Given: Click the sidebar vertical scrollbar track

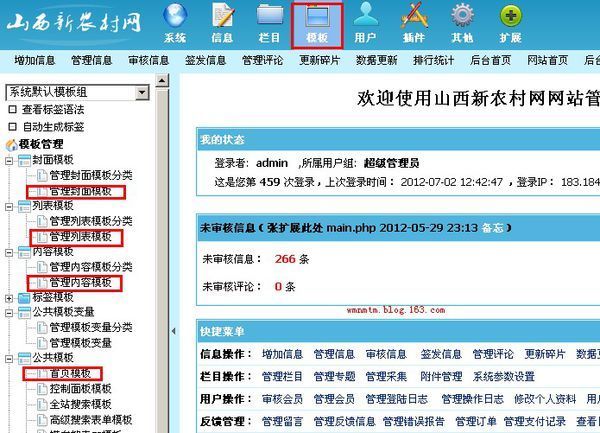Looking at the screenshot, I should (162, 260).
